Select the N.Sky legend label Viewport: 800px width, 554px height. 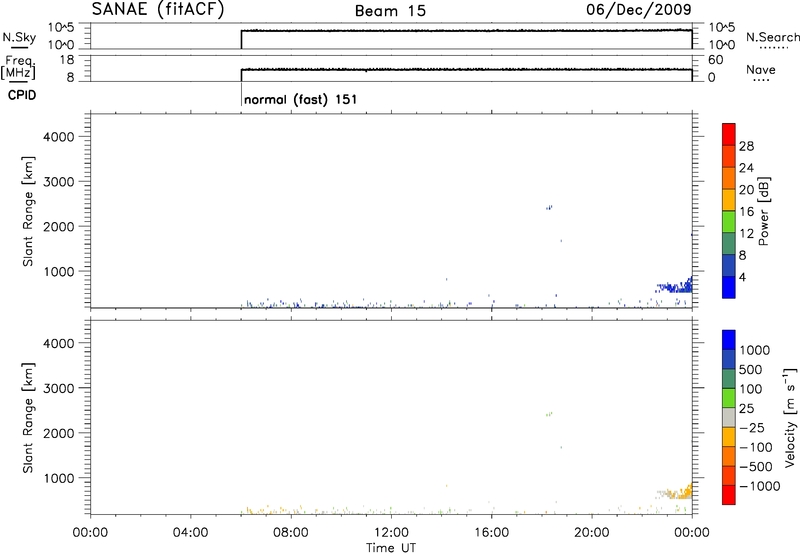(x=19, y=37)
